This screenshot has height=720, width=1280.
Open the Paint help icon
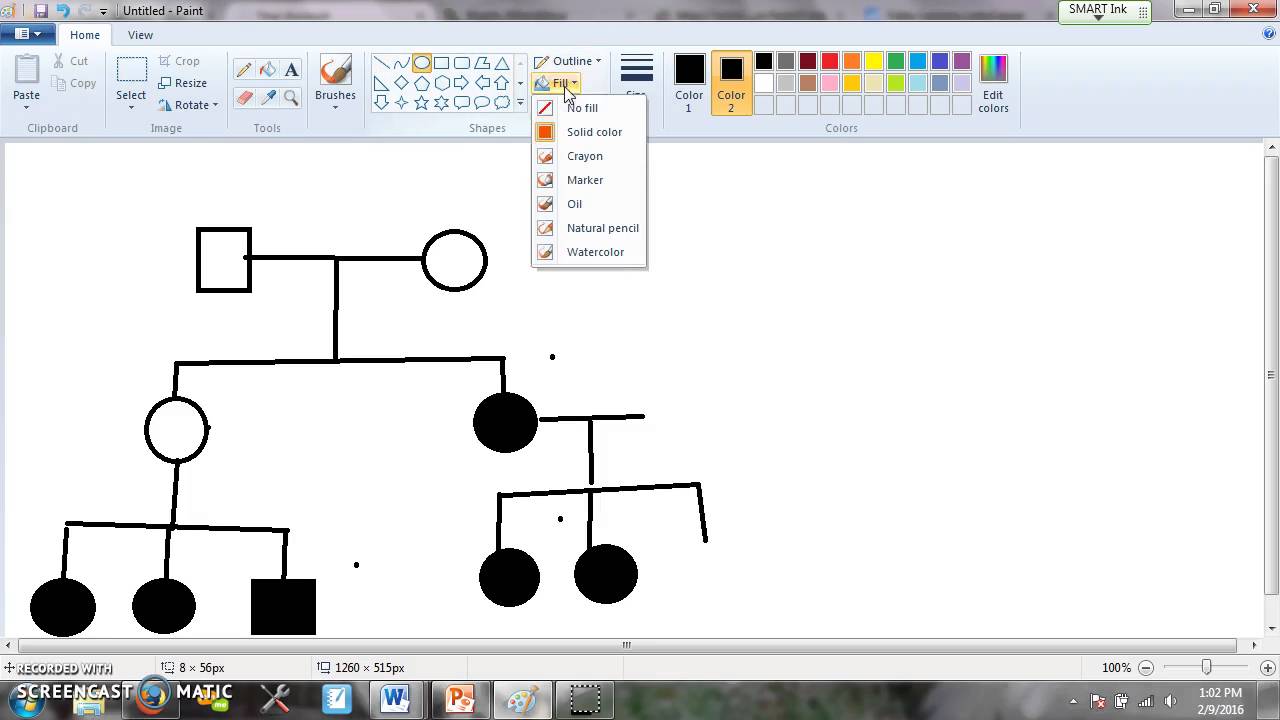click(x=1269, y=34)
